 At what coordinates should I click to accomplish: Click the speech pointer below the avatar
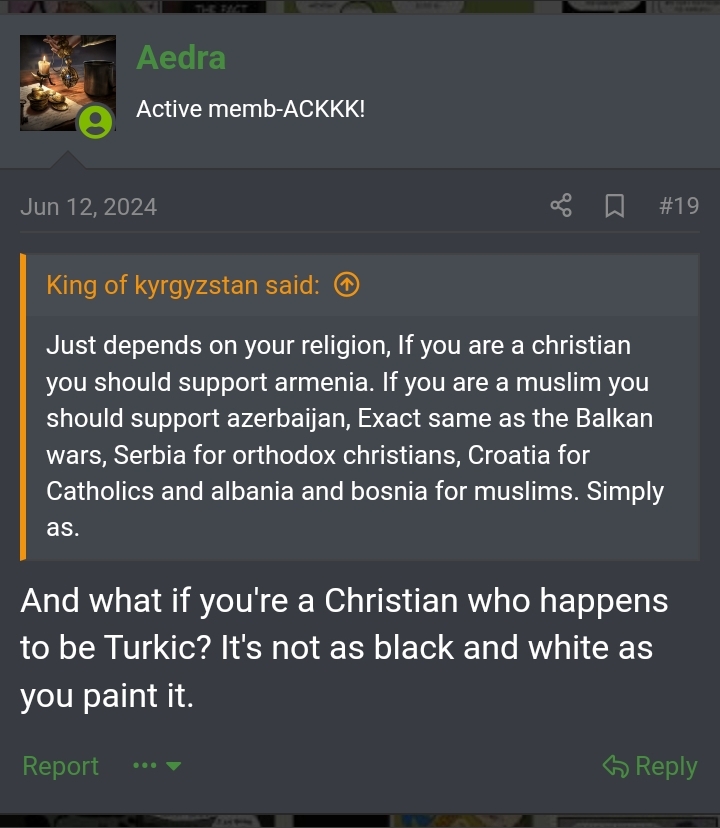(x=68, y=159)
